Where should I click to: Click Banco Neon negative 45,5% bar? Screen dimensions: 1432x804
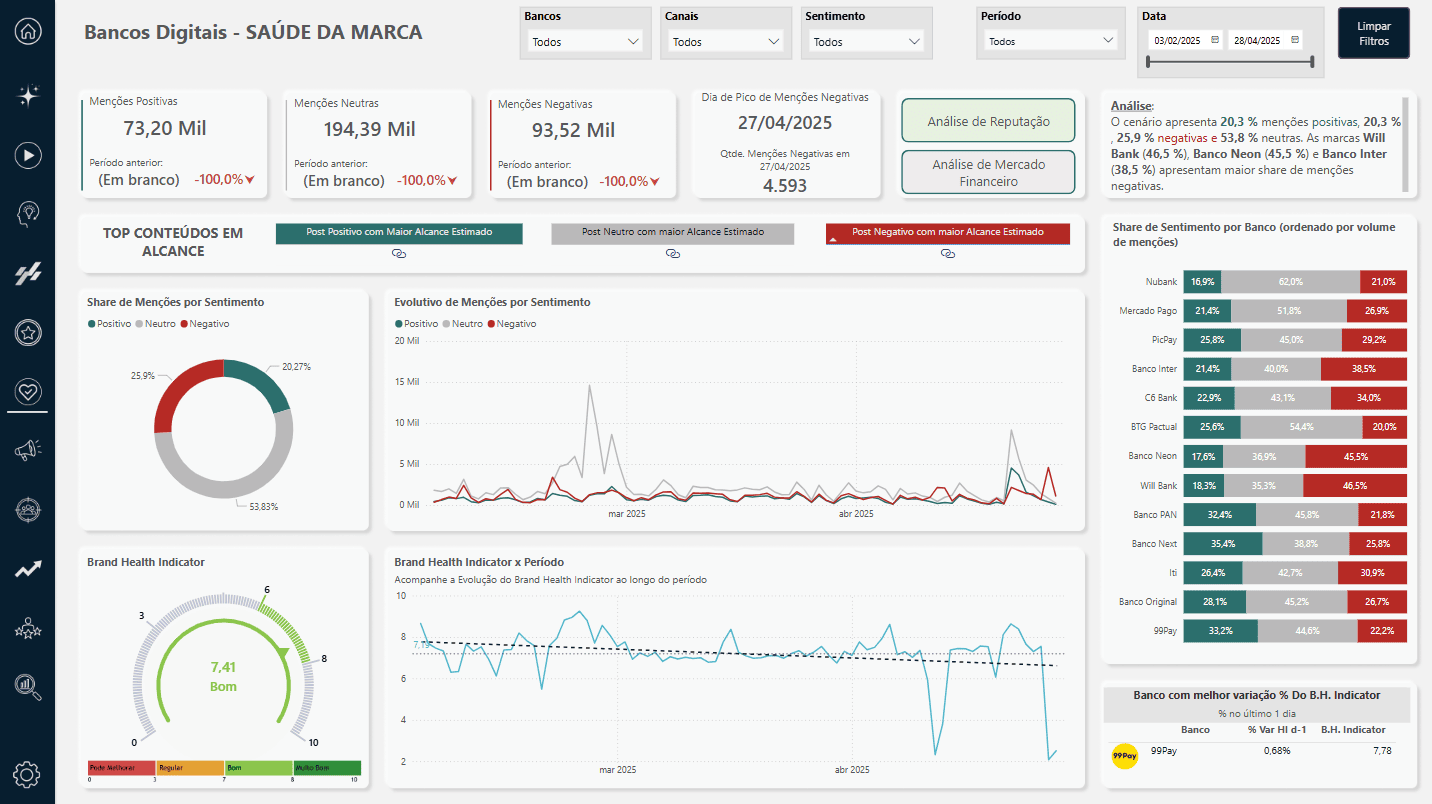pos(1356,456)
